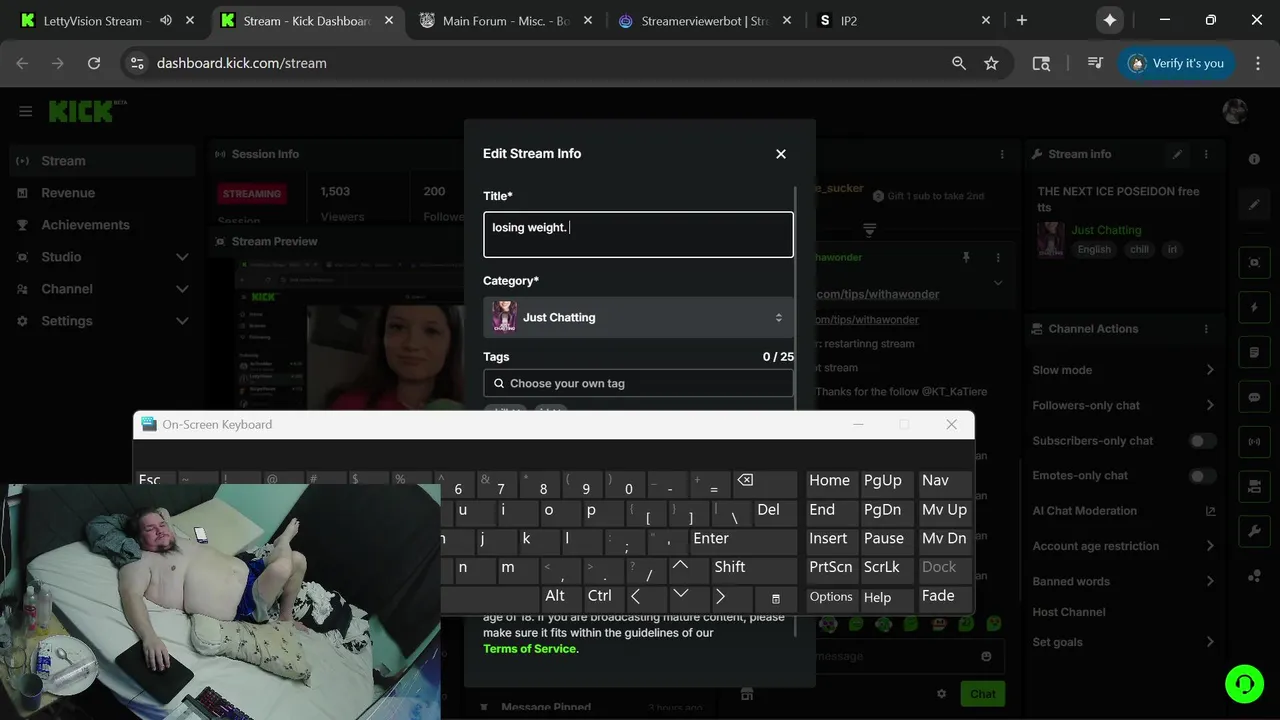Click the pencil icon in Stream info panel

(1178, 154)
